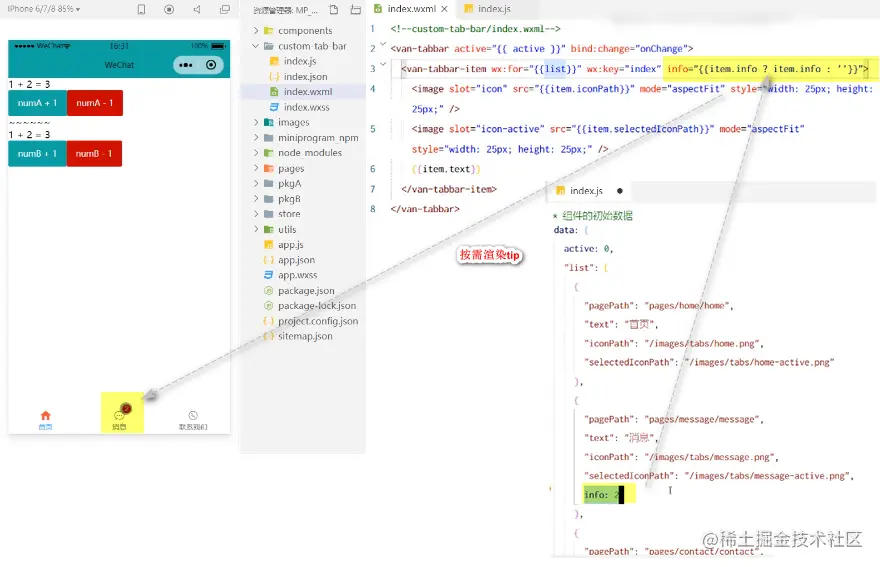Click the detach simulator window icon
The height and width of the screenshot is (567, 880).
224,9
